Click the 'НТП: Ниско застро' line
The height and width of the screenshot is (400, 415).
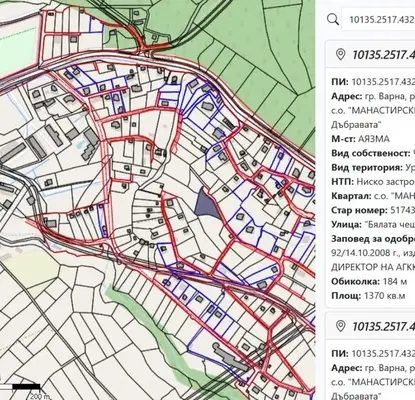click(373, 182)
